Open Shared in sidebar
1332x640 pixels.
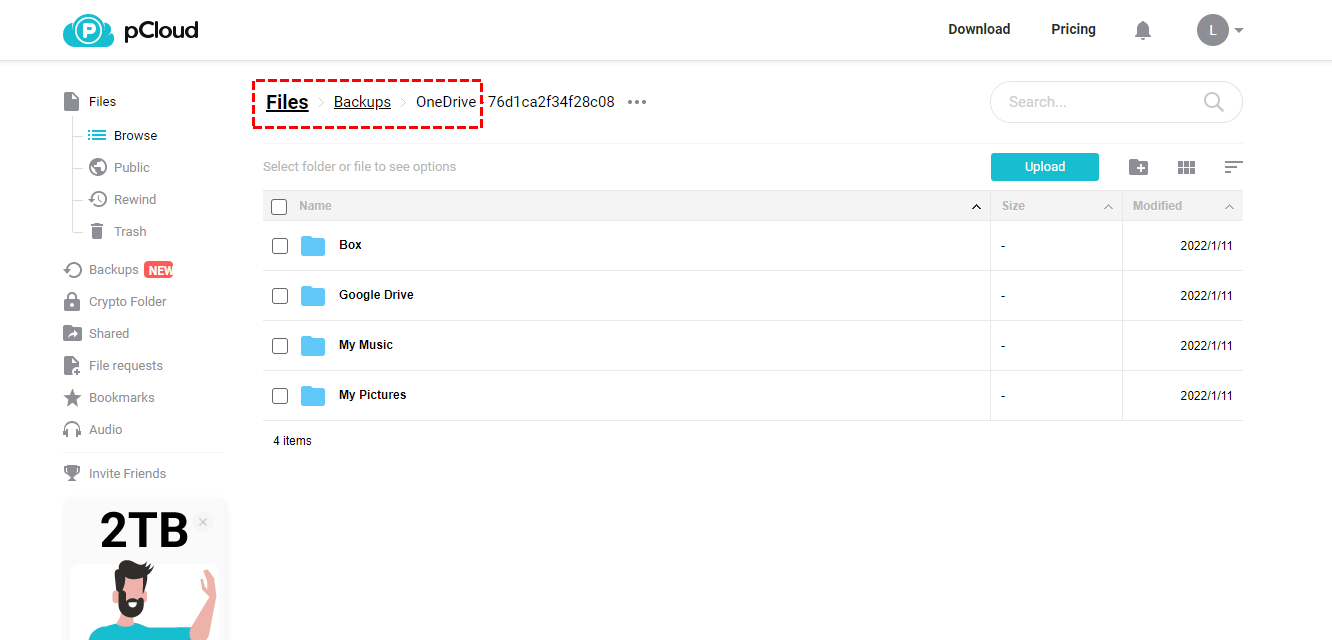(109, 334)
